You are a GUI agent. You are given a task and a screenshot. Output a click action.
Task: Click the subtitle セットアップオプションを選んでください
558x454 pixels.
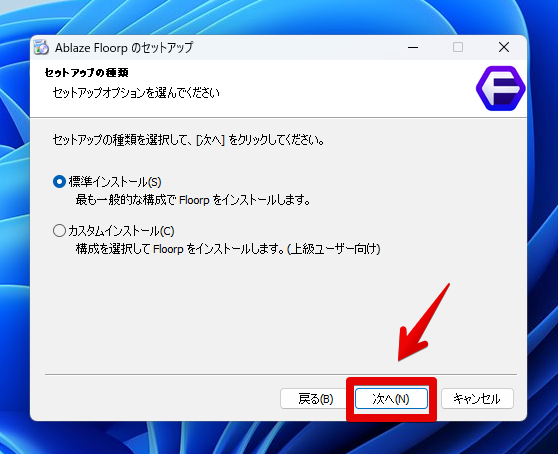tap(136, 93)
